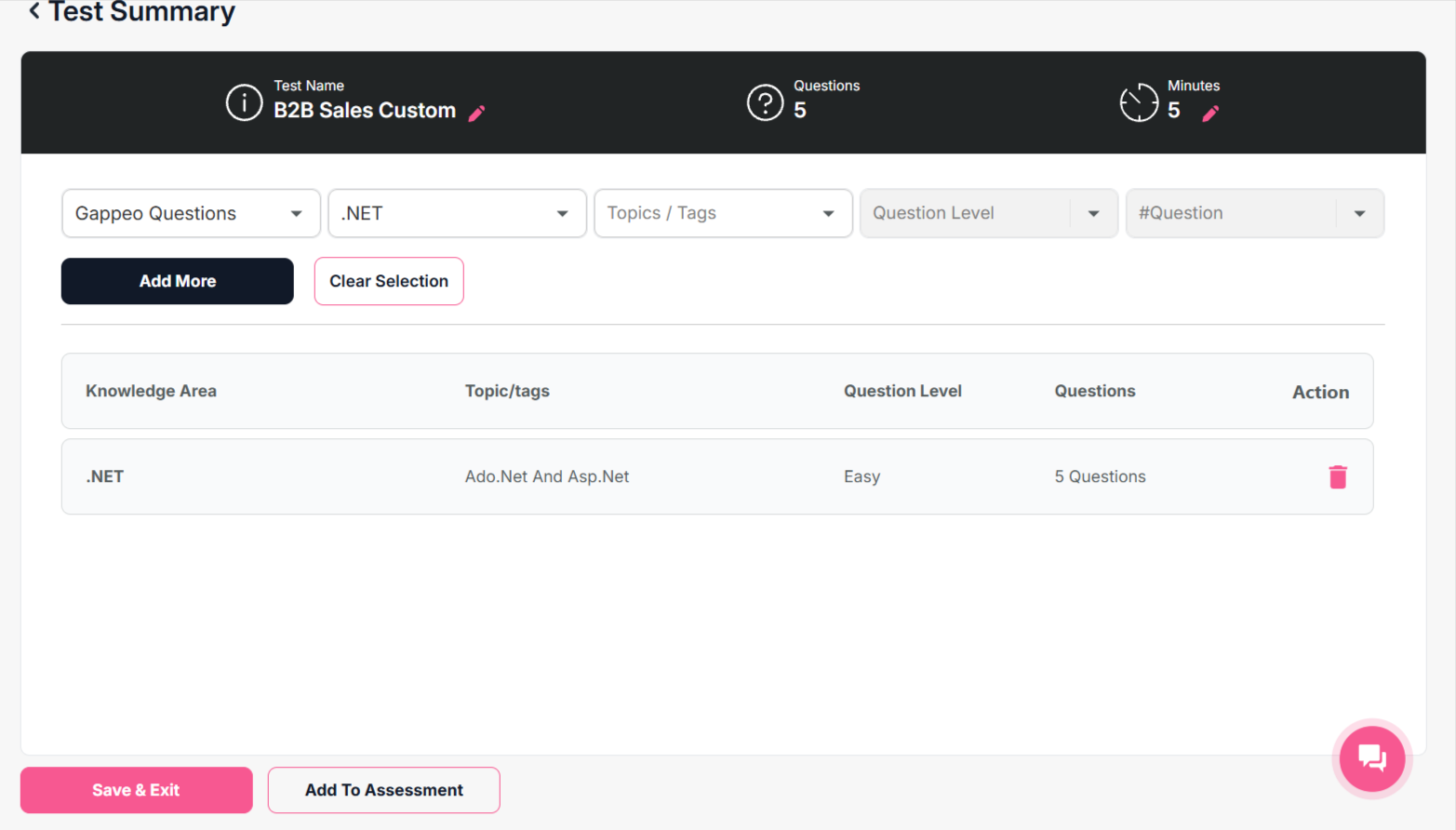Screen dimensions: 1456x830
Task: Edit minutes using the pink pencil icon
Action: [1210, 114]
